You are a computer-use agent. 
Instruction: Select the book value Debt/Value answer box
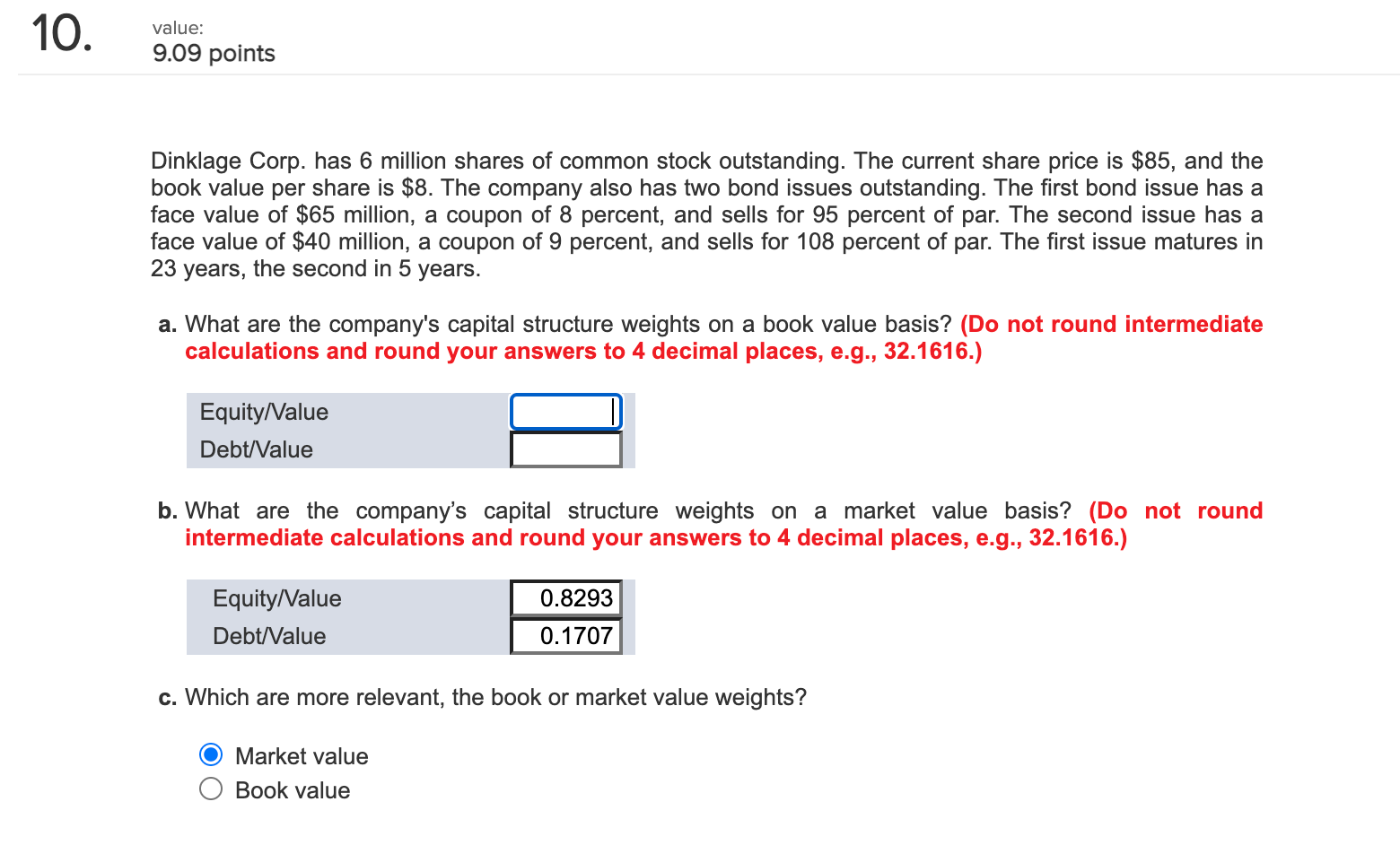click(565, 449)
